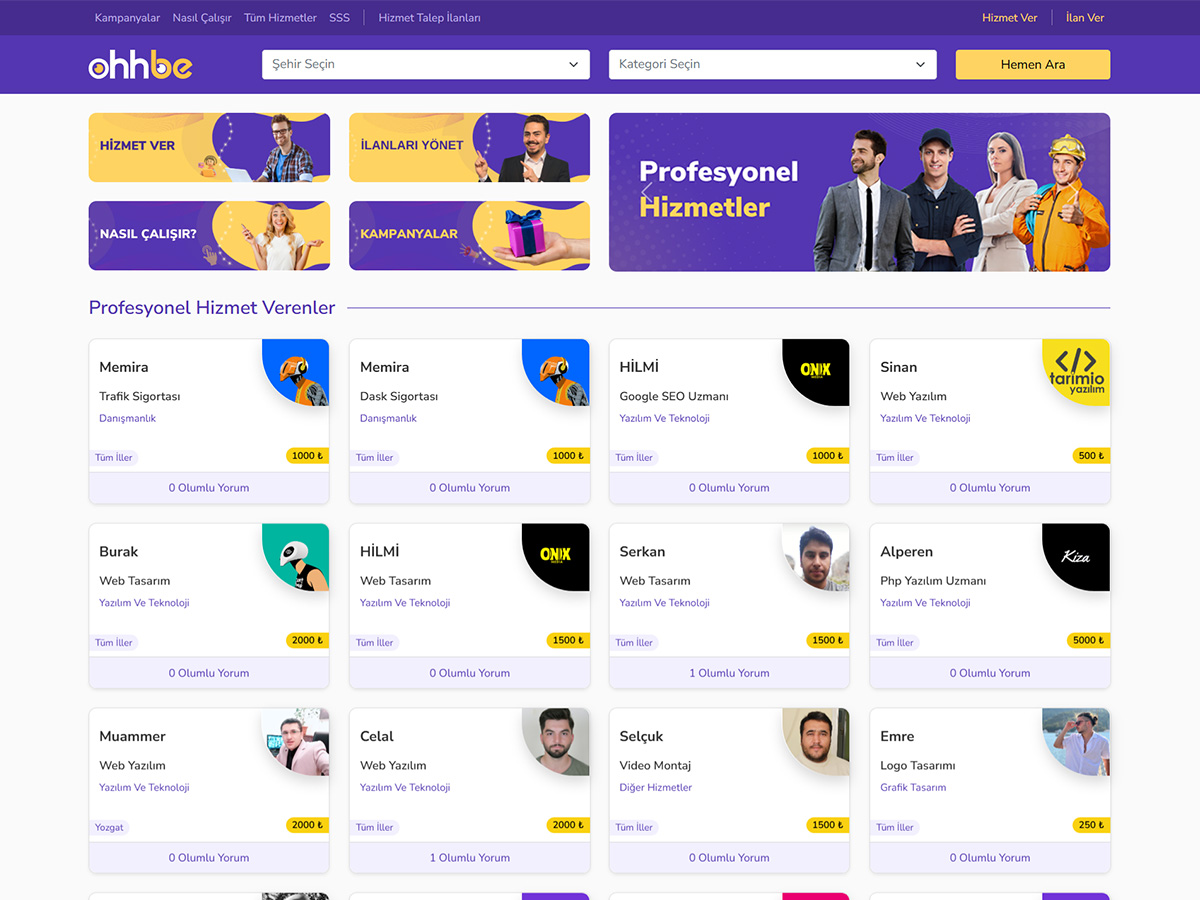
Task: Select Burak's helmet avatar image
Action: coord(296,557)
